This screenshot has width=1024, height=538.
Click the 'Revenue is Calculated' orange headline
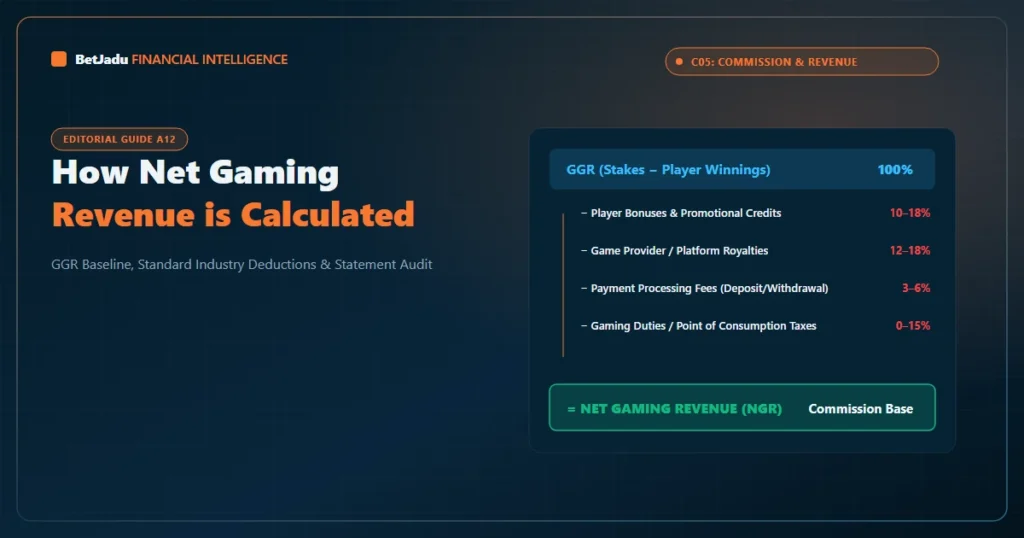[233, 215]
